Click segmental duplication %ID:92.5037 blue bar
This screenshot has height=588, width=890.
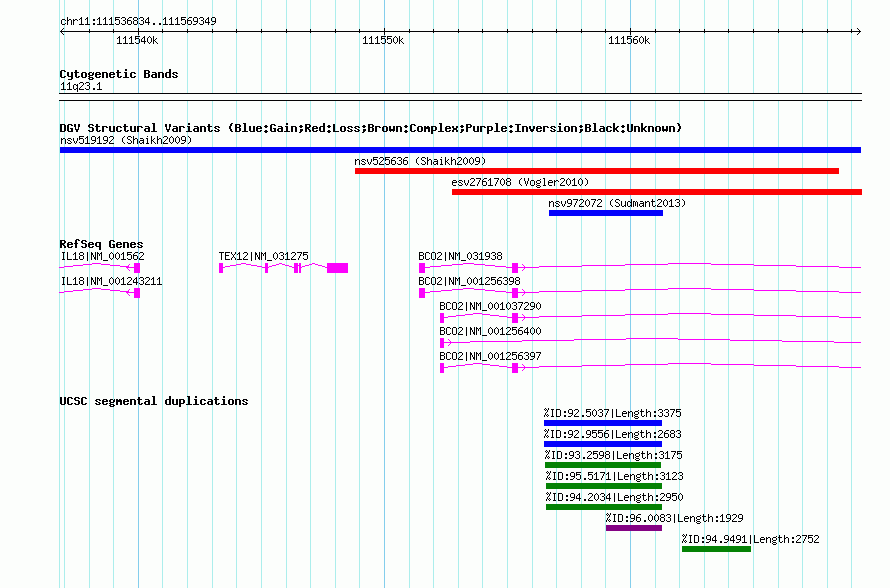tap(603, 423)
